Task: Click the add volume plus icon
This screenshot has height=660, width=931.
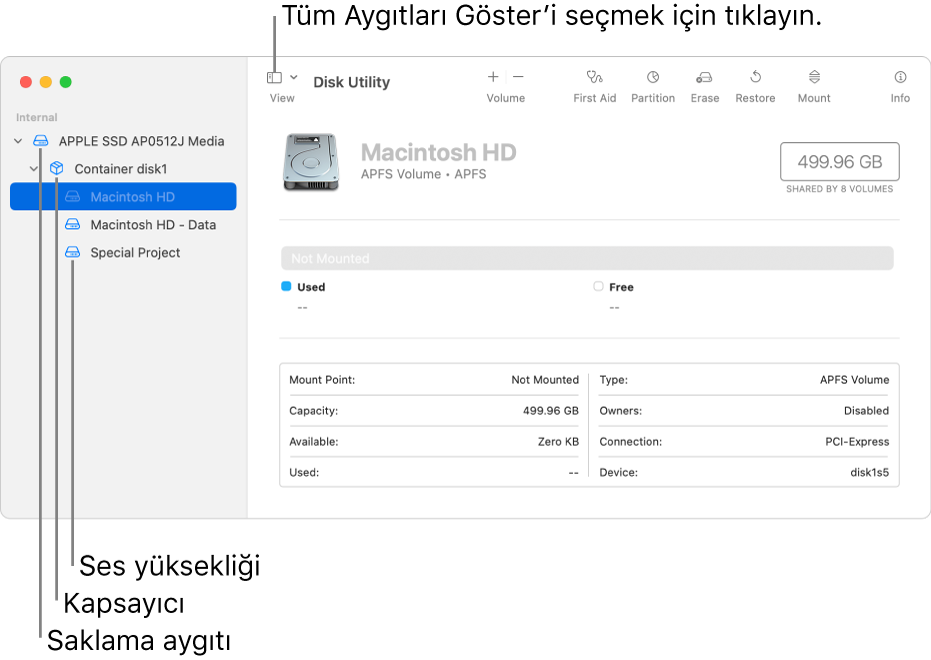Action: (x=493, y=77)
